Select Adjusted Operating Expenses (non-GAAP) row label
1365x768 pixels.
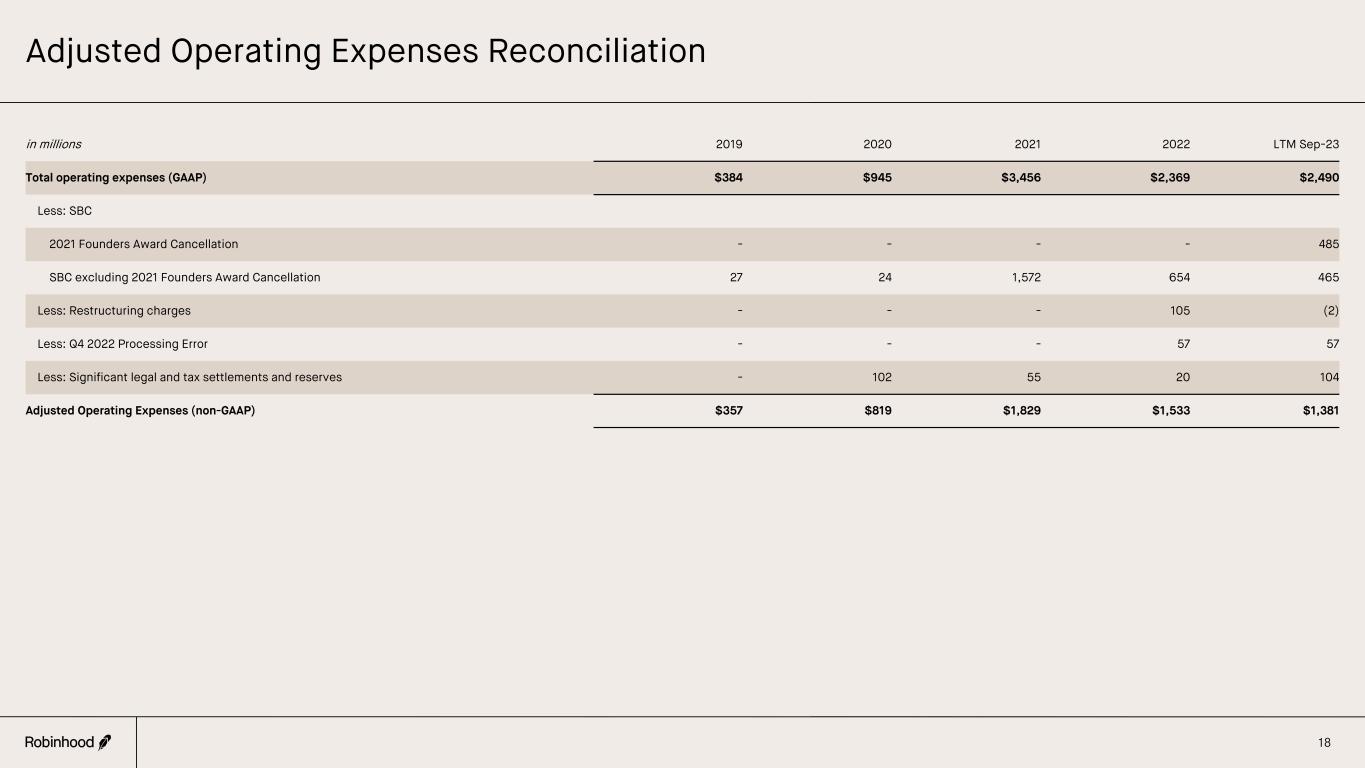point(140,410)
